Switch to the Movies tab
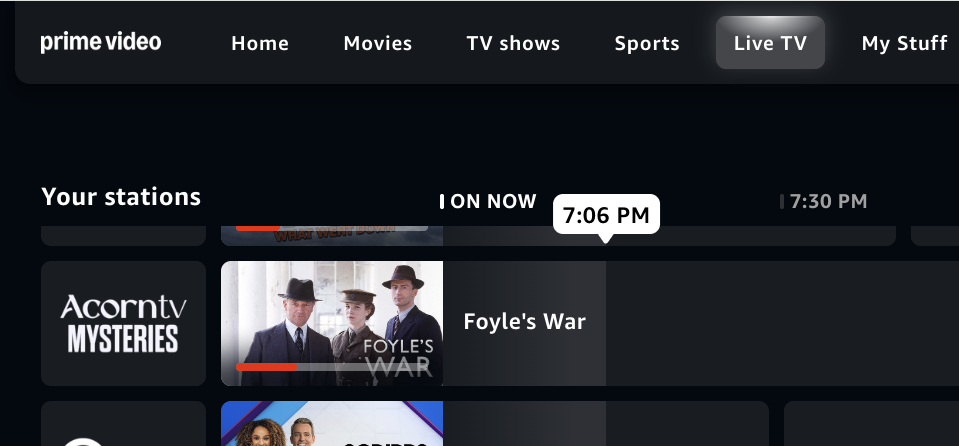Image resolution: width=959 pixels, height=446 pixels. pyautogui.click(x=377, y=43)
